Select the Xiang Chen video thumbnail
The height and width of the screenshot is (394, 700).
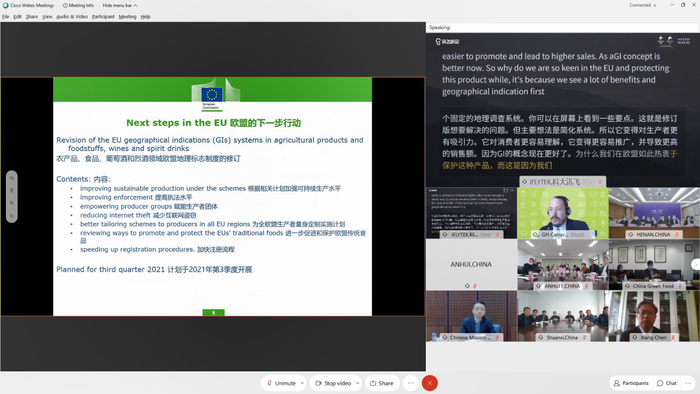pos(654,316)
